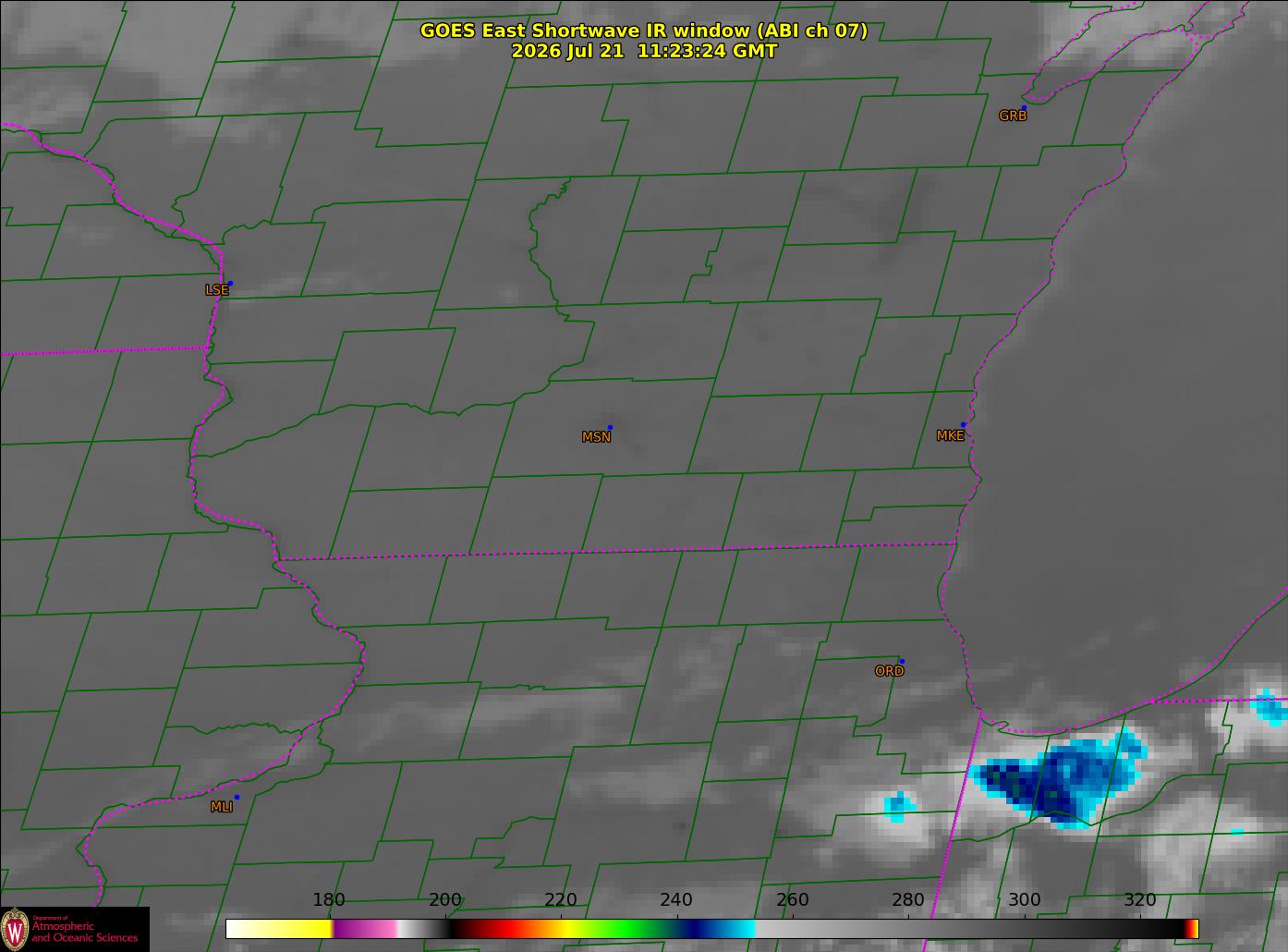The image size is (1288, 952).
Task: Click the 240 label on the colorbar
Action: click(x=676, y=900)
